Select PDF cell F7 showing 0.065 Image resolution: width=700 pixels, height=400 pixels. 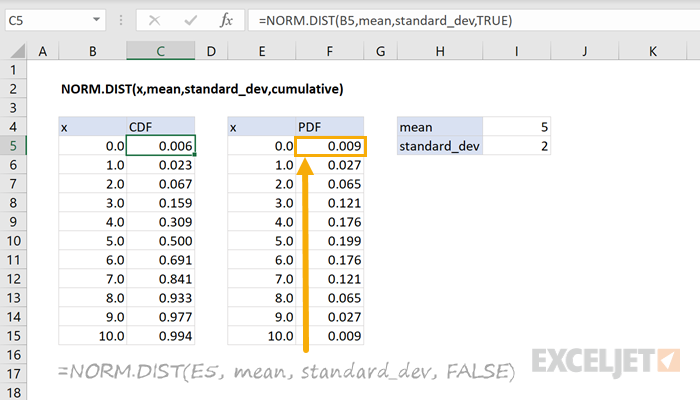(329, 184)
